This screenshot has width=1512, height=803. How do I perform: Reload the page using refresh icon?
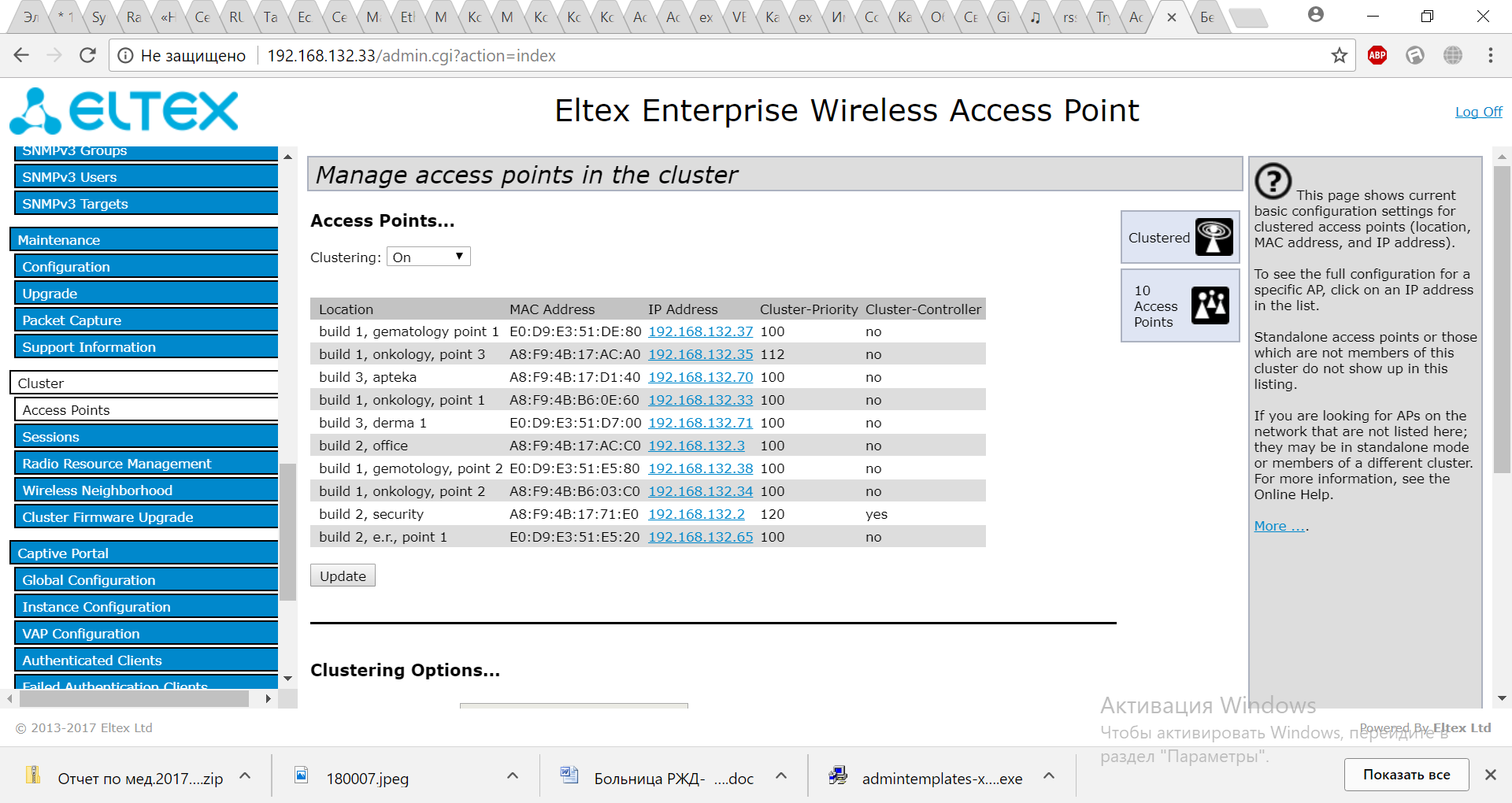point(87,55)
